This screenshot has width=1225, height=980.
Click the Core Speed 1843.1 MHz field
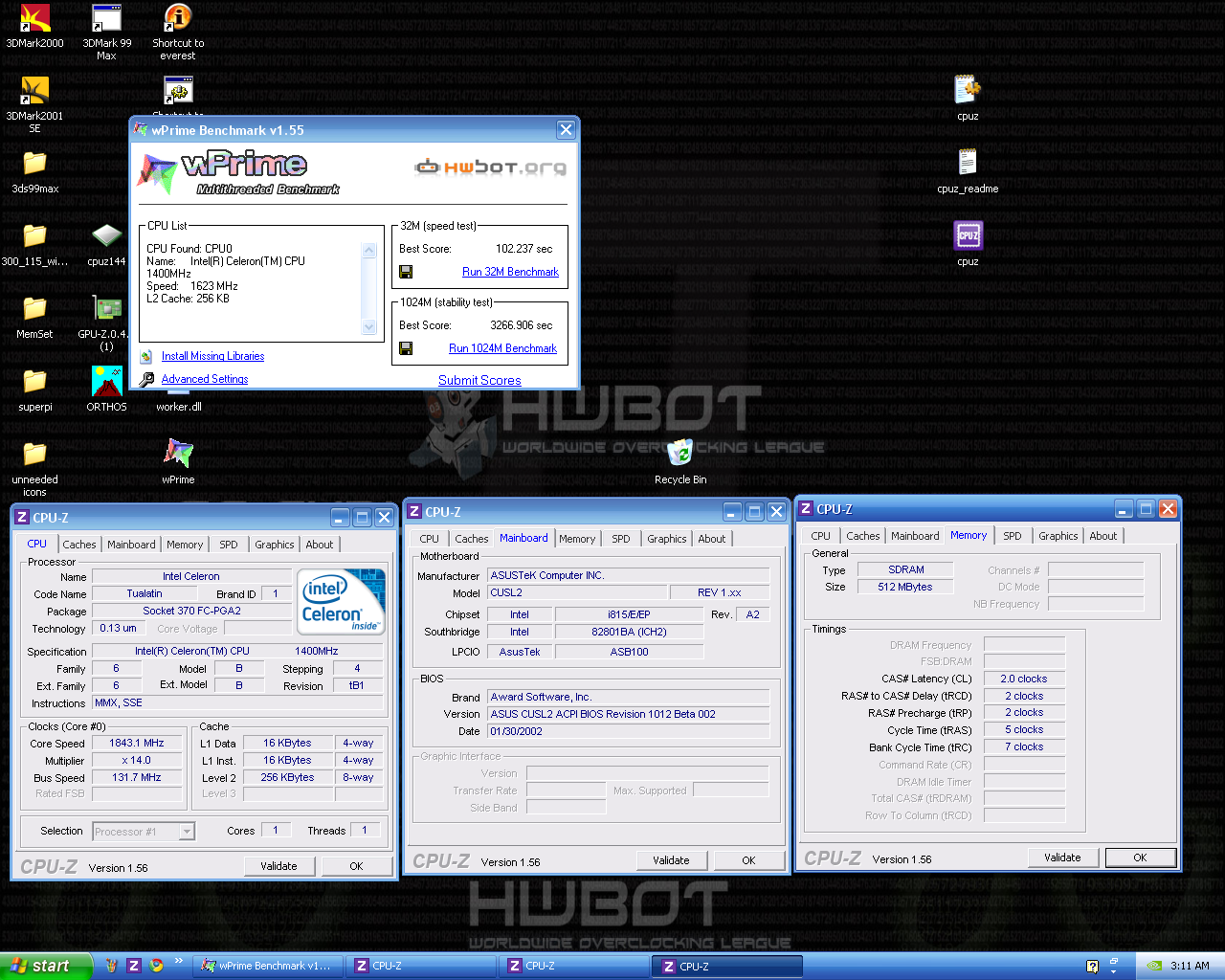tap(137, 743)
